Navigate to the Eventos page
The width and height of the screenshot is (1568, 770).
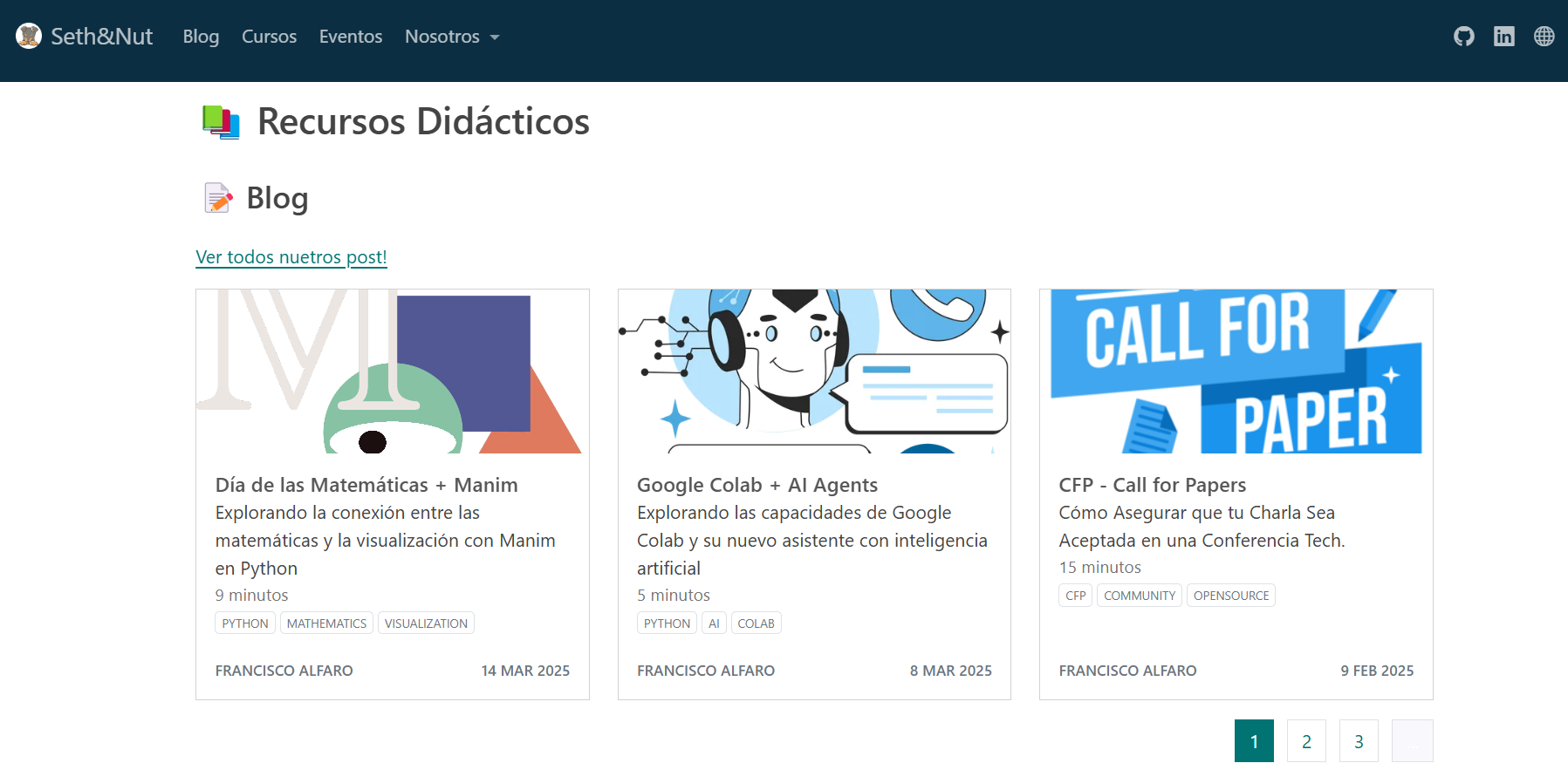click(350, 37)
